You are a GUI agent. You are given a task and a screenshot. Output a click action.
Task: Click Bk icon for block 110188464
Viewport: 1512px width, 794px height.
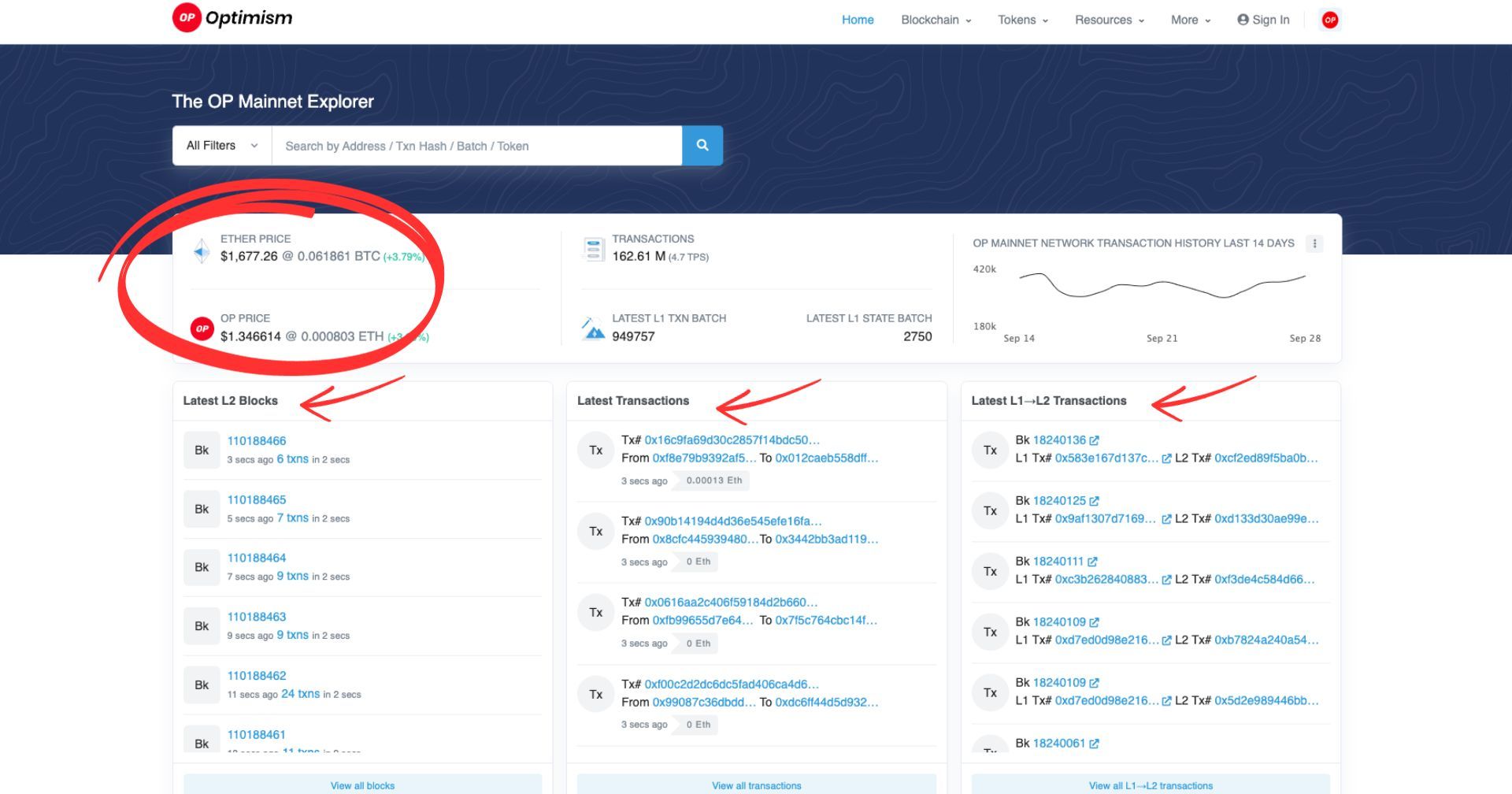(x=202, y=567)
